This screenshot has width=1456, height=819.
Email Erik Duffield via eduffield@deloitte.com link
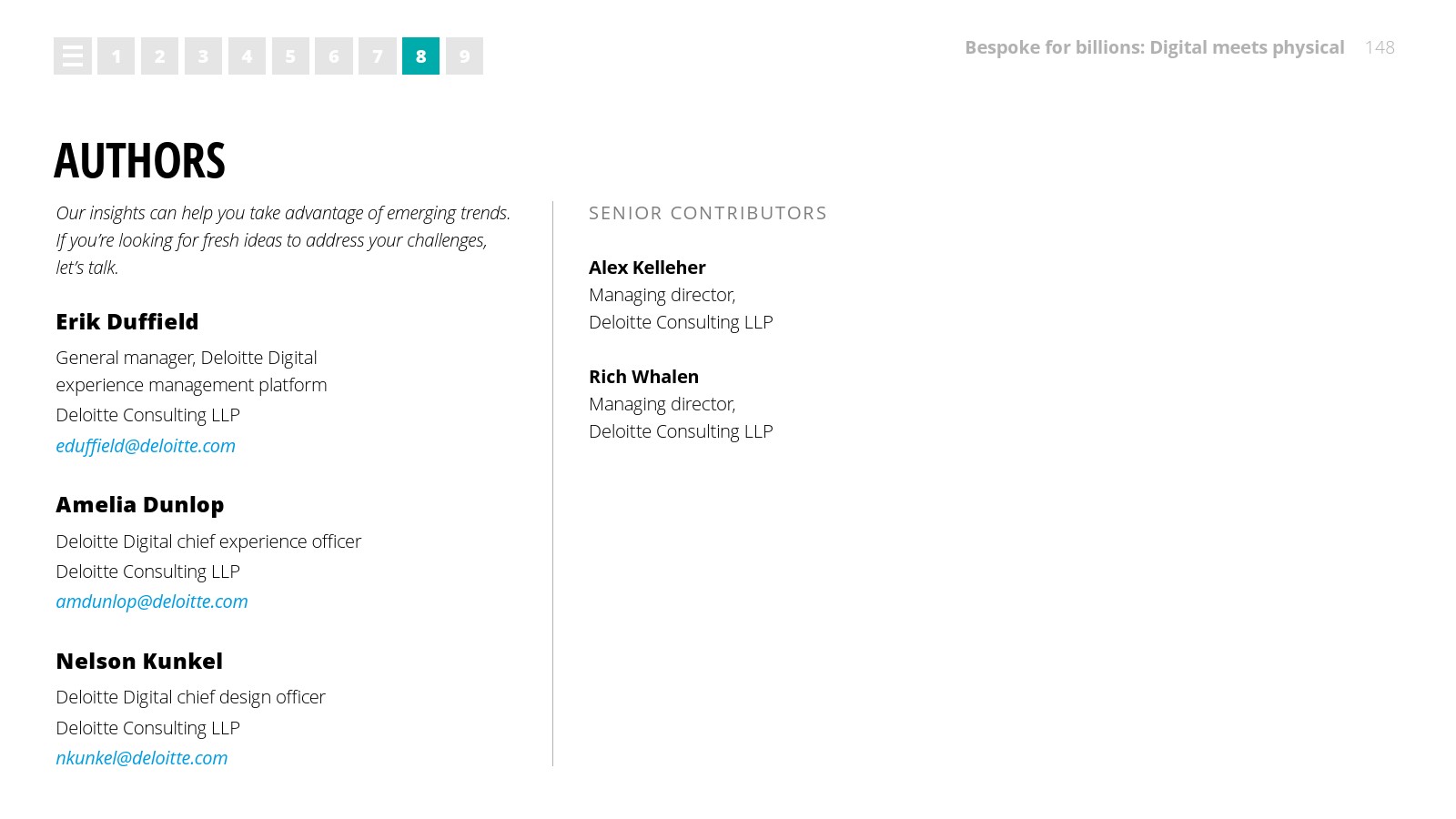(146, 446)
